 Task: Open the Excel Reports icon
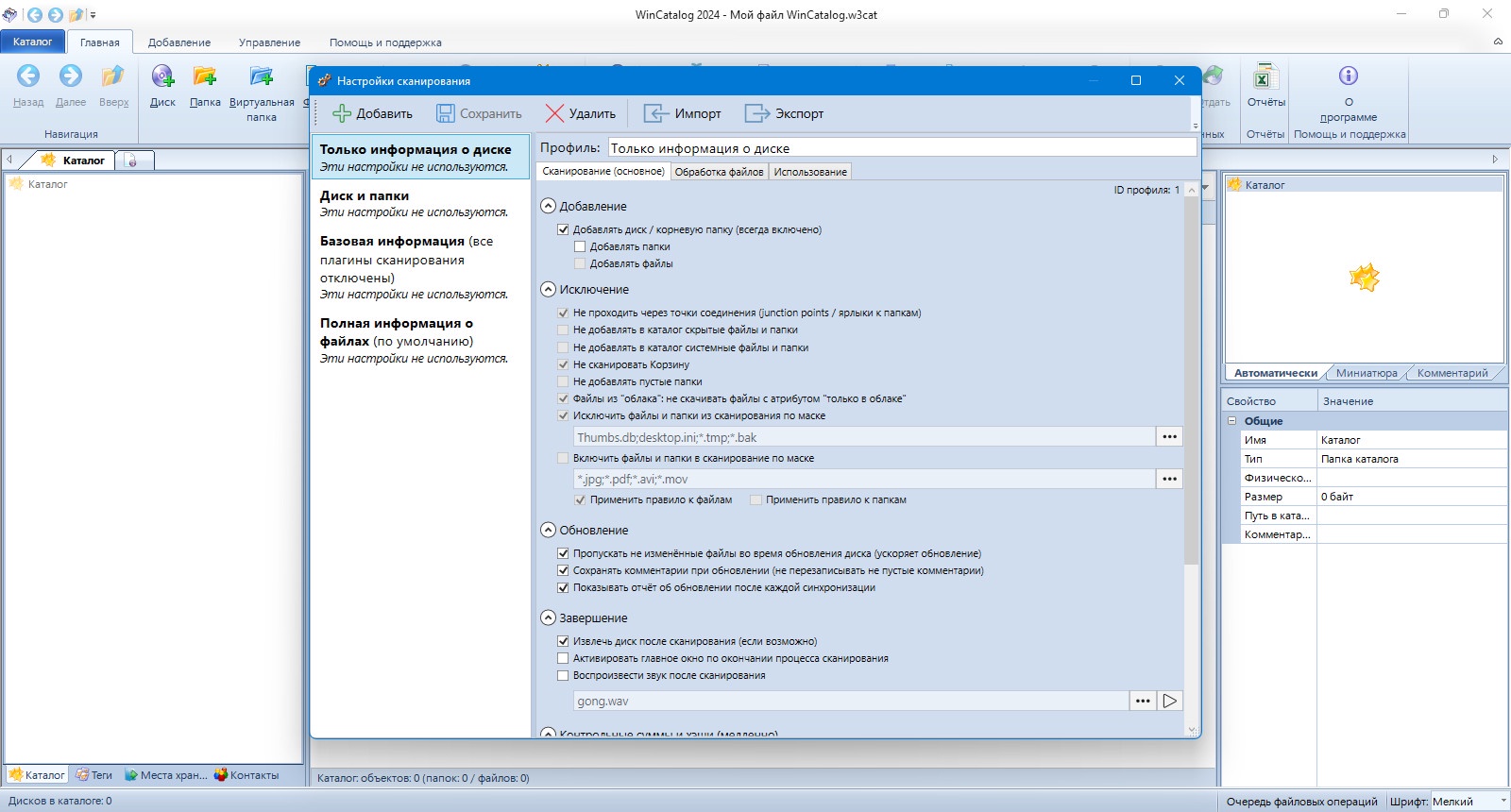pos(1265,76)
